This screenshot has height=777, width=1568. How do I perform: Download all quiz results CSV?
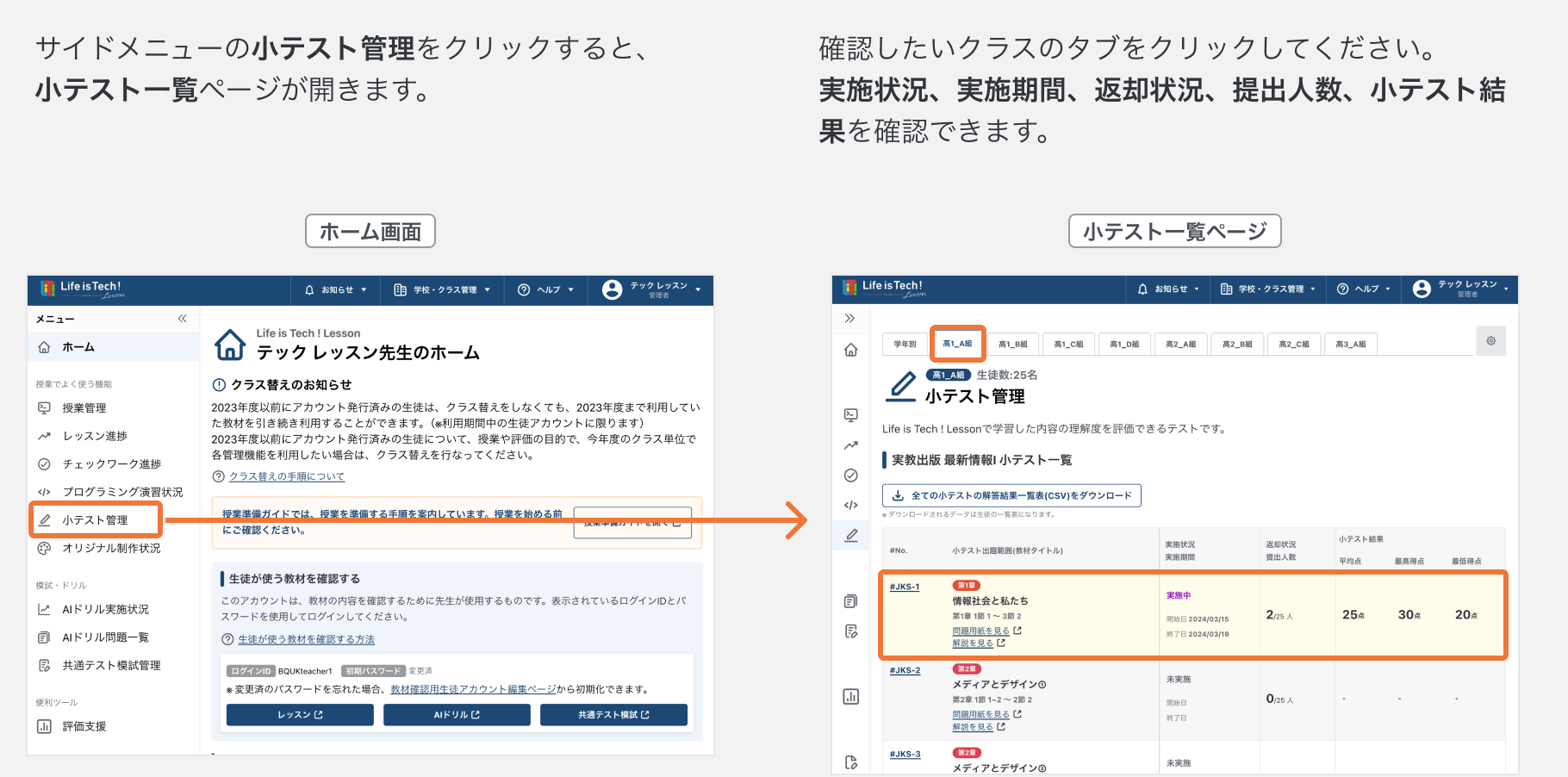point(1011,495)
